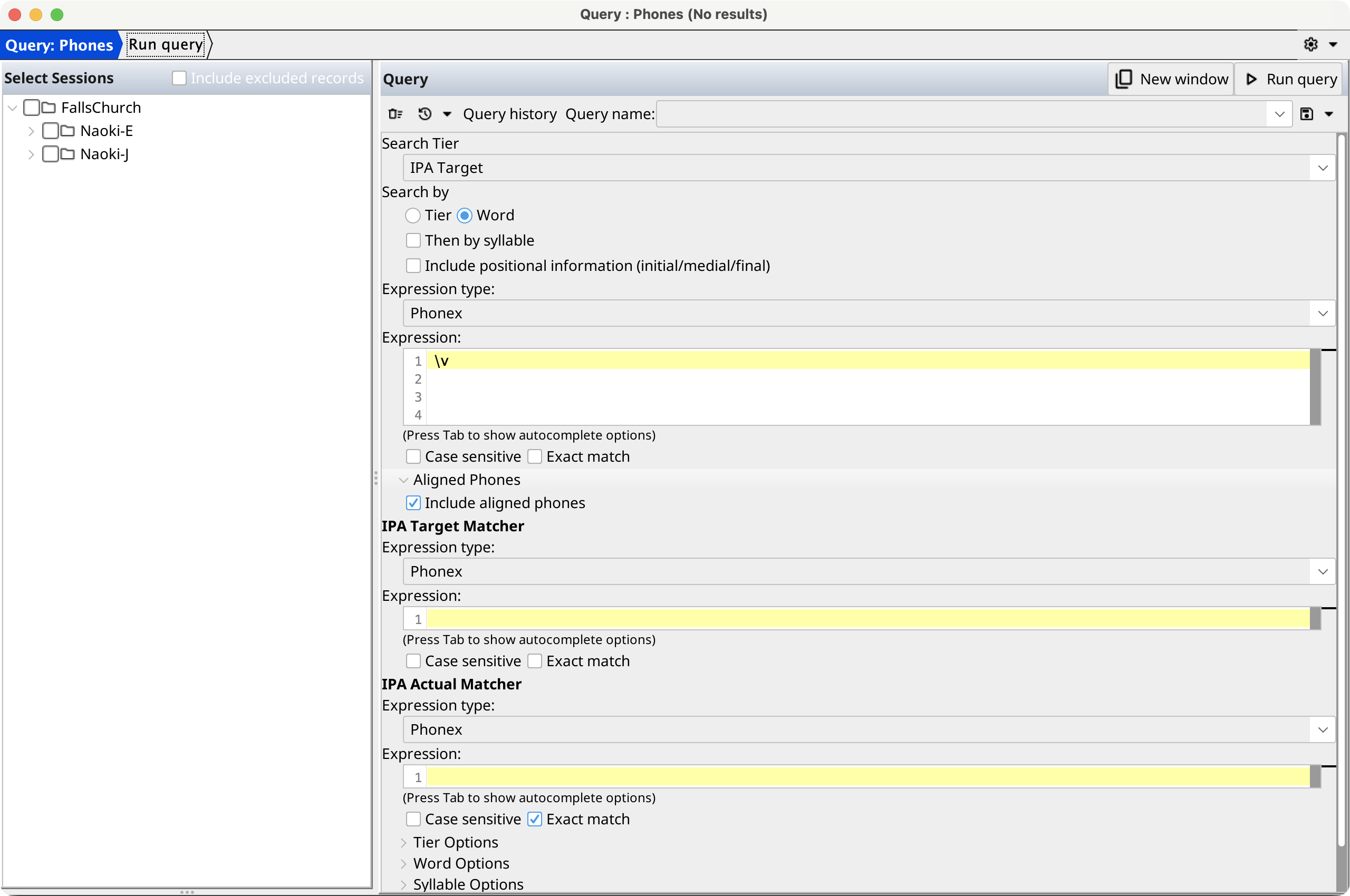Click the Query: Phones breadcrumb step
The width and height of the screenshot is (1350, 896).
(x=60, y=45)
